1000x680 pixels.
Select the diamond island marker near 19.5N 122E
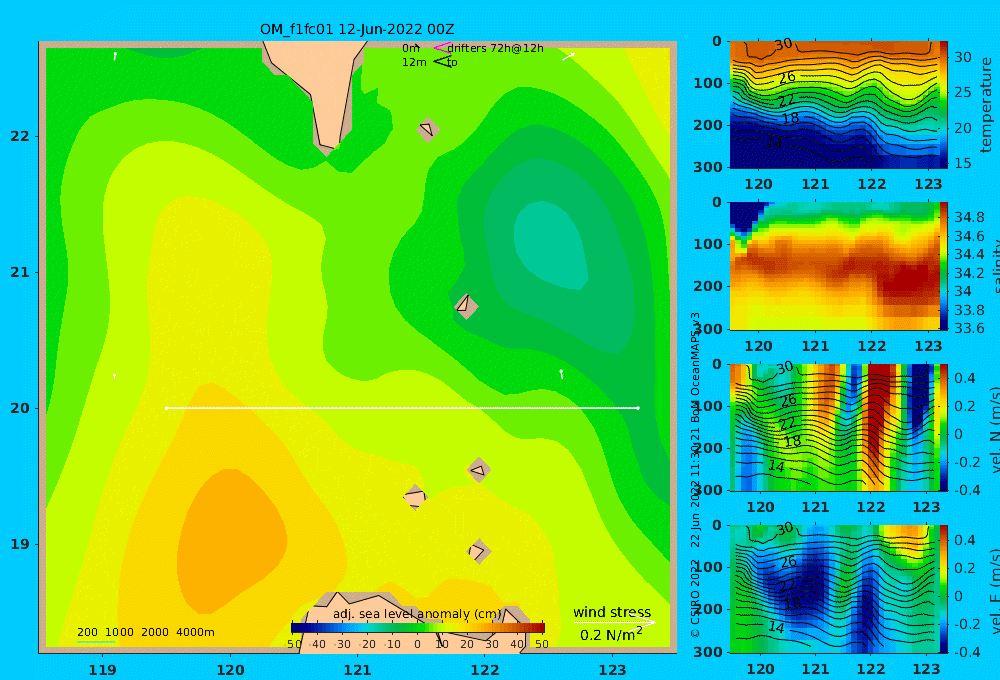coord(478,471)
